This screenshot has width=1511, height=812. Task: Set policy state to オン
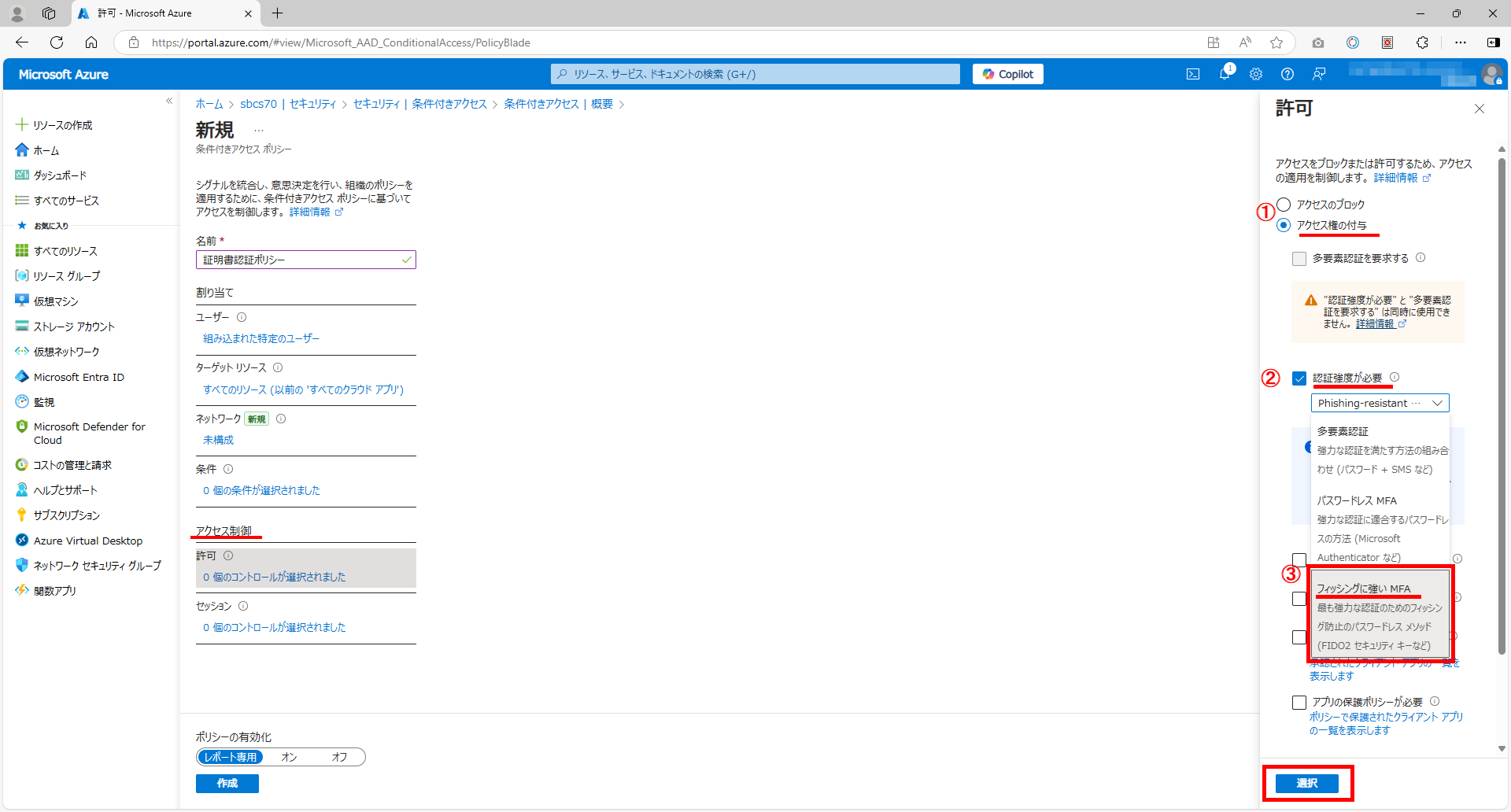(289, 757)
